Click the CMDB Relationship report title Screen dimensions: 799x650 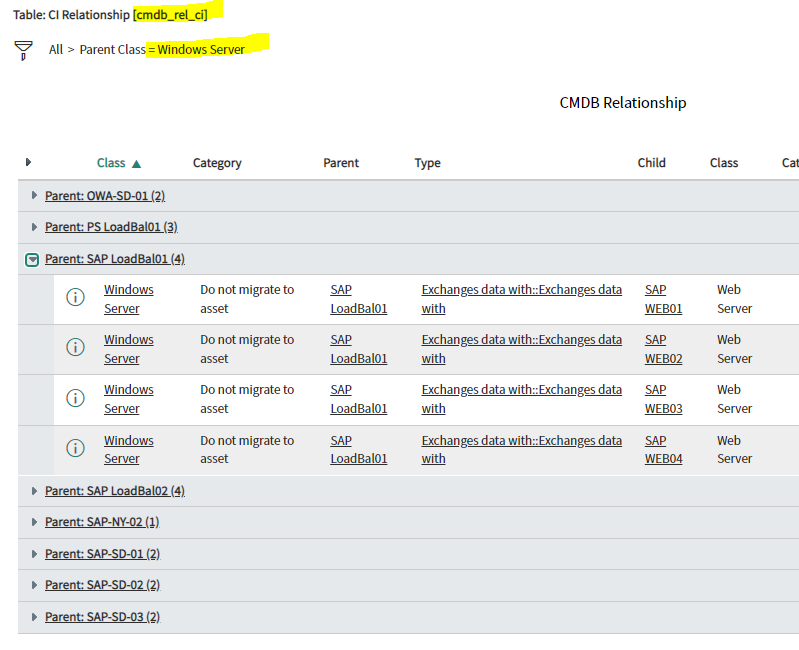623,103
